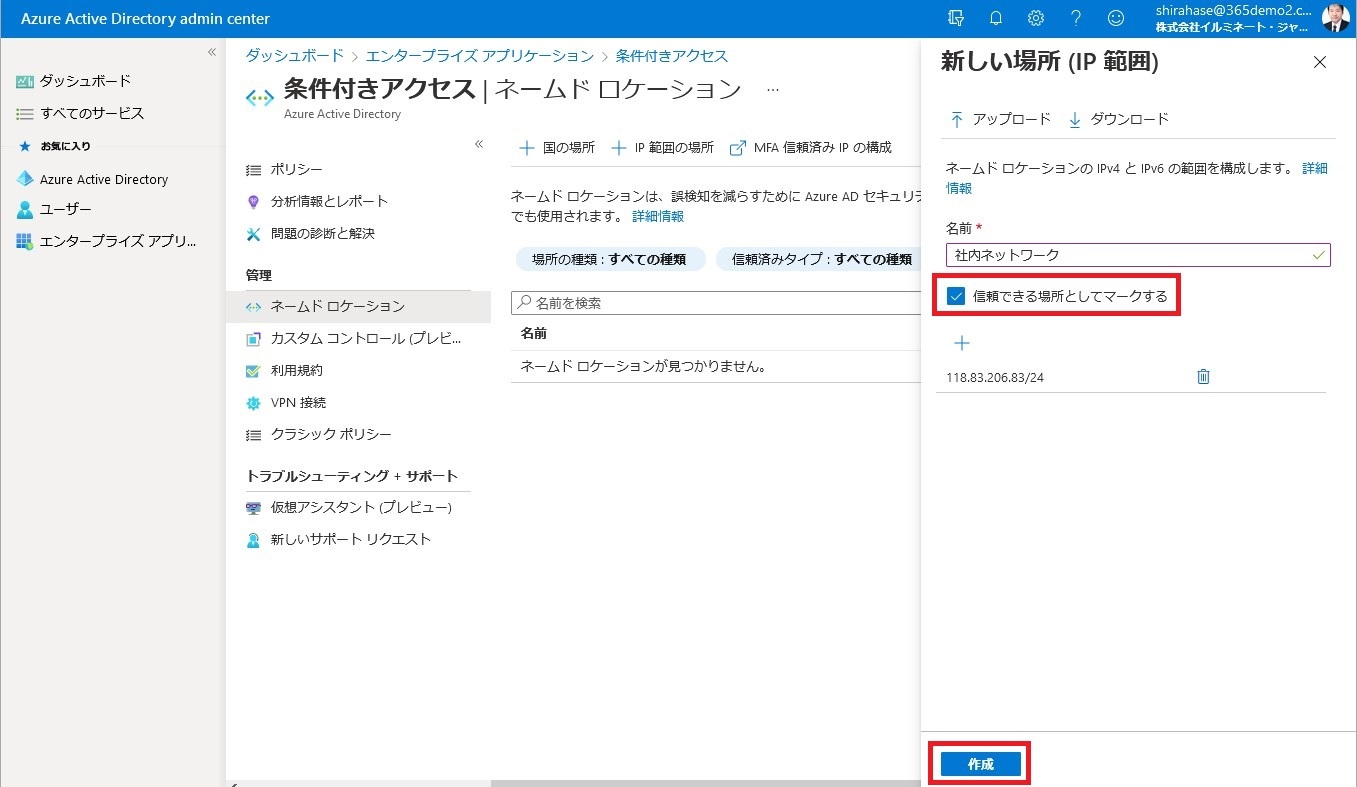Delete the 118.83.206.83/24 range
The image size is (1357, 787).
click(1203, 377)
